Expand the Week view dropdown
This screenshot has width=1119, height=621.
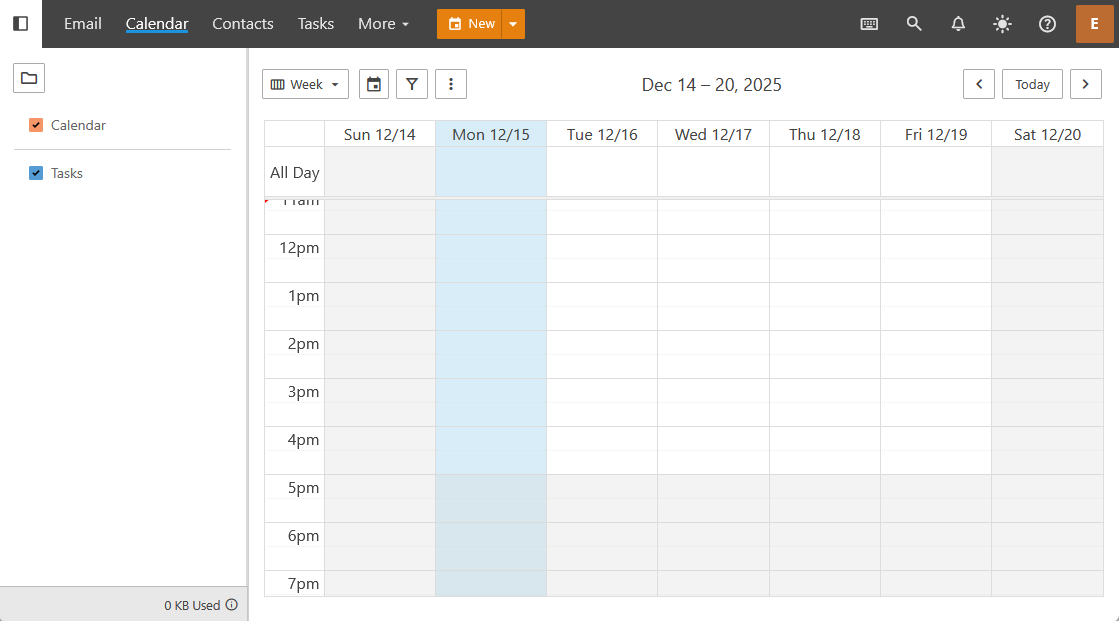(x=305, y=84)
